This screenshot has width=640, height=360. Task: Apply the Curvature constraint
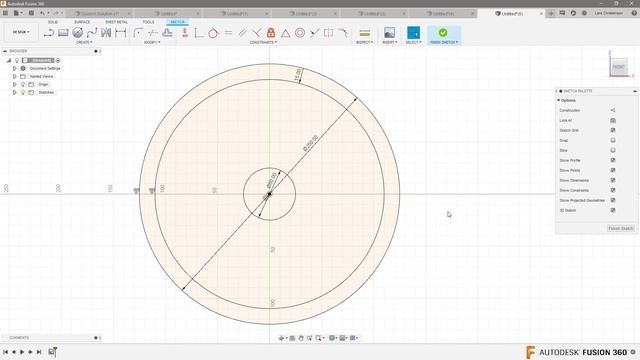point(343,33)
